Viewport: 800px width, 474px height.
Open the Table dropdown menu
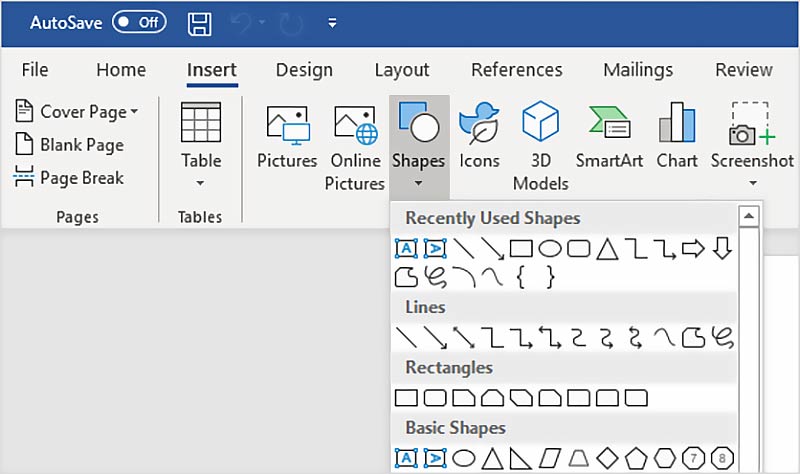[x=200, y=182]
